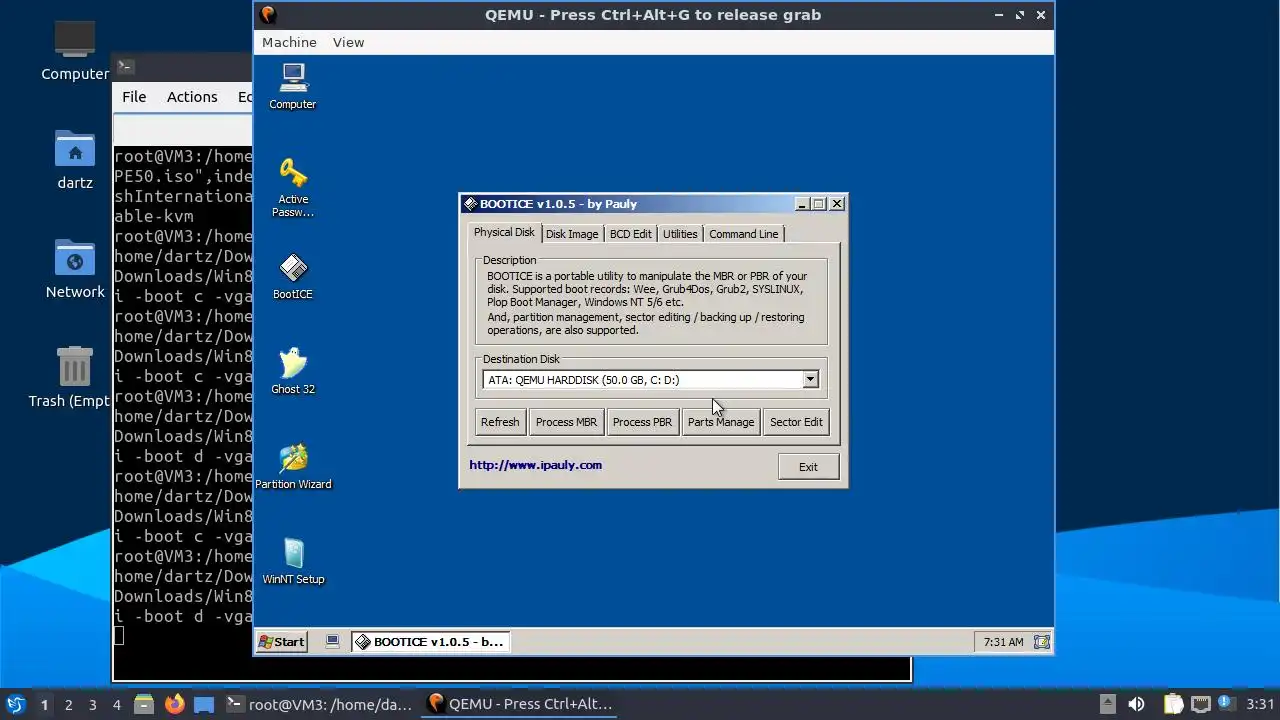
Task: Open the LXQt application menu bird icon
Action: (15, 704)
